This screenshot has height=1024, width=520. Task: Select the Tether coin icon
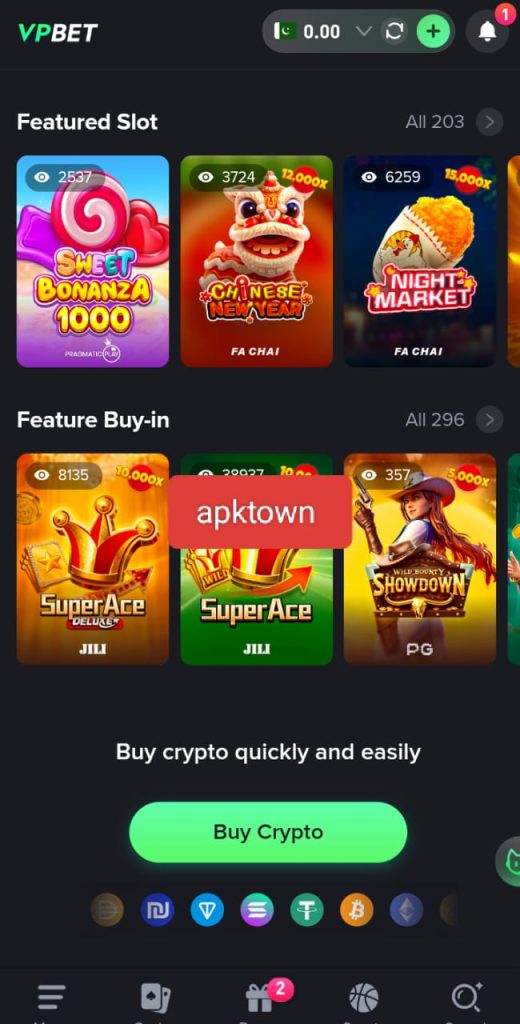tap(307, 910)
